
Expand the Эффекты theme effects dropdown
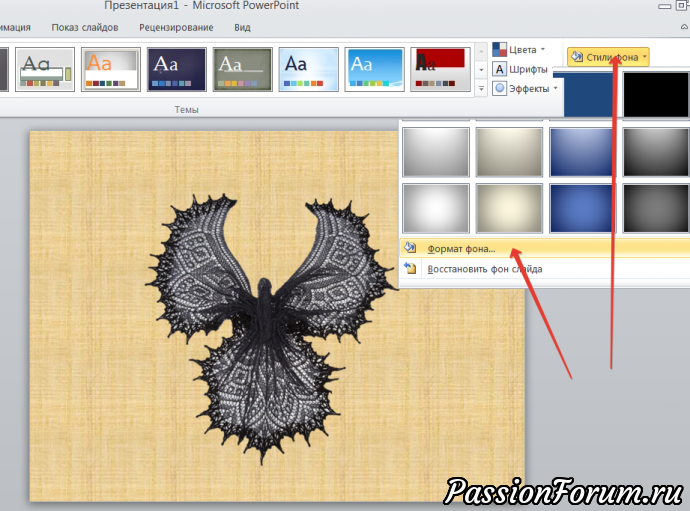(525, 89)
